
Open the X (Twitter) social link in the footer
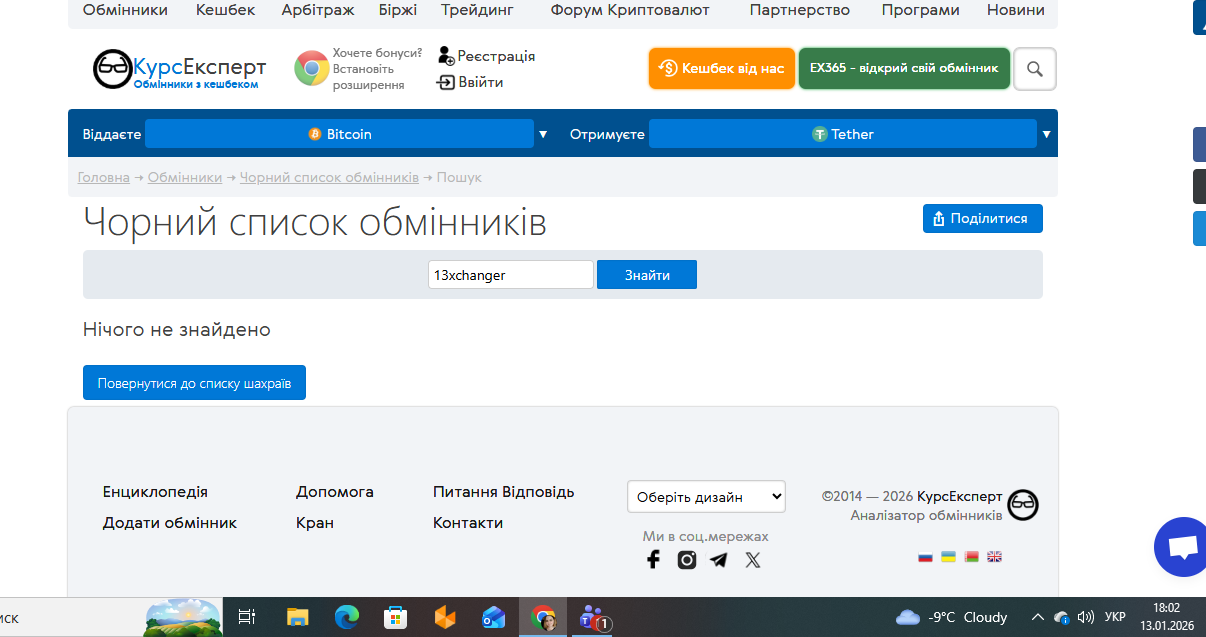tap(753, 560)
